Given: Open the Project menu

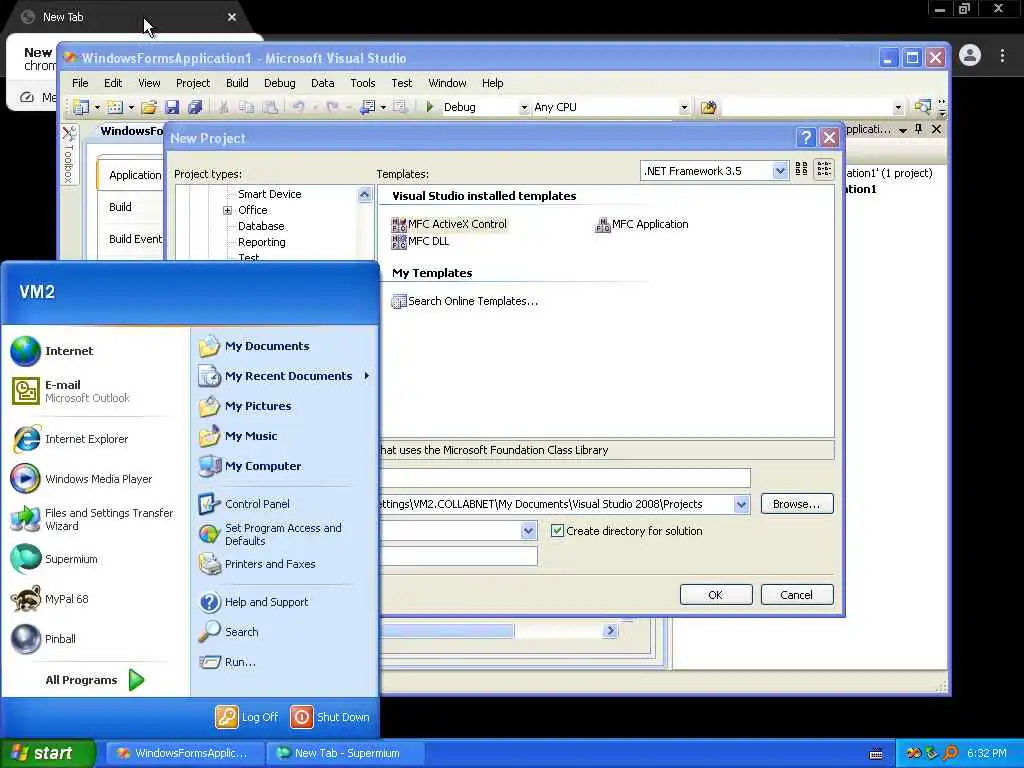Looking at the screenshot, I should (193, 83).
